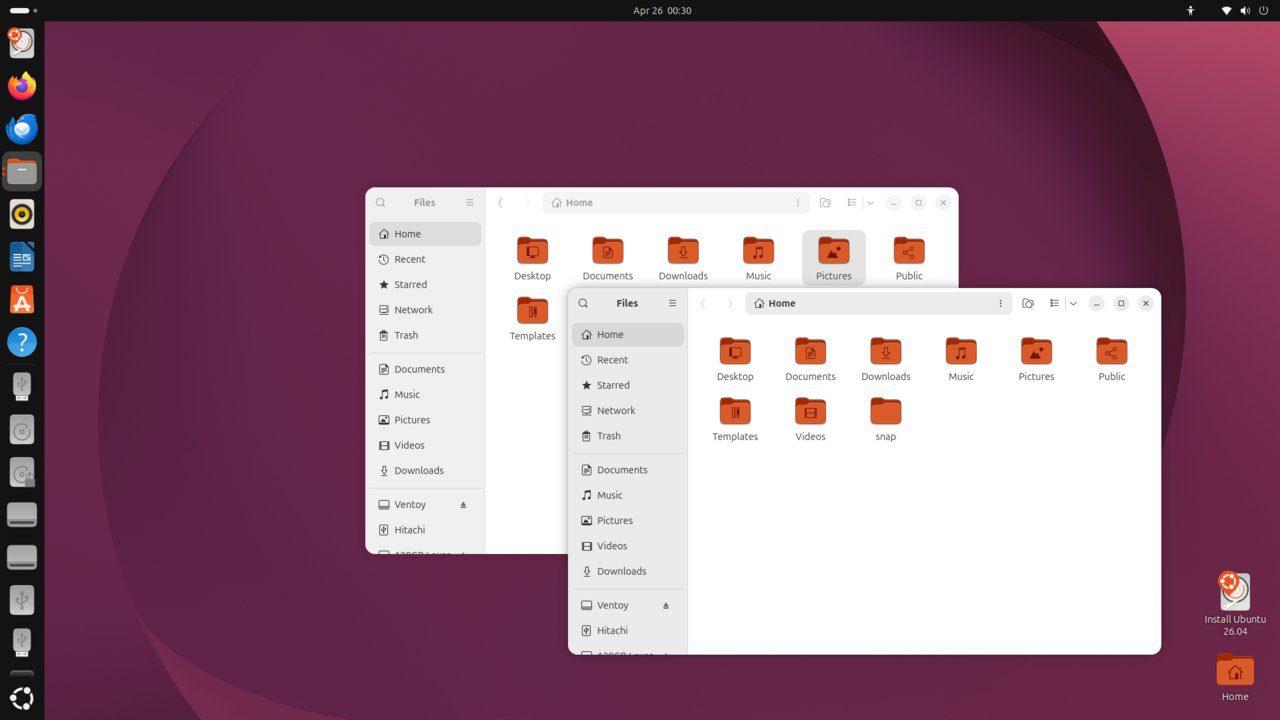This screenshot has height=720, width=1280.
Task: Select Desktop folder in back window
Action: pos(532,258)
